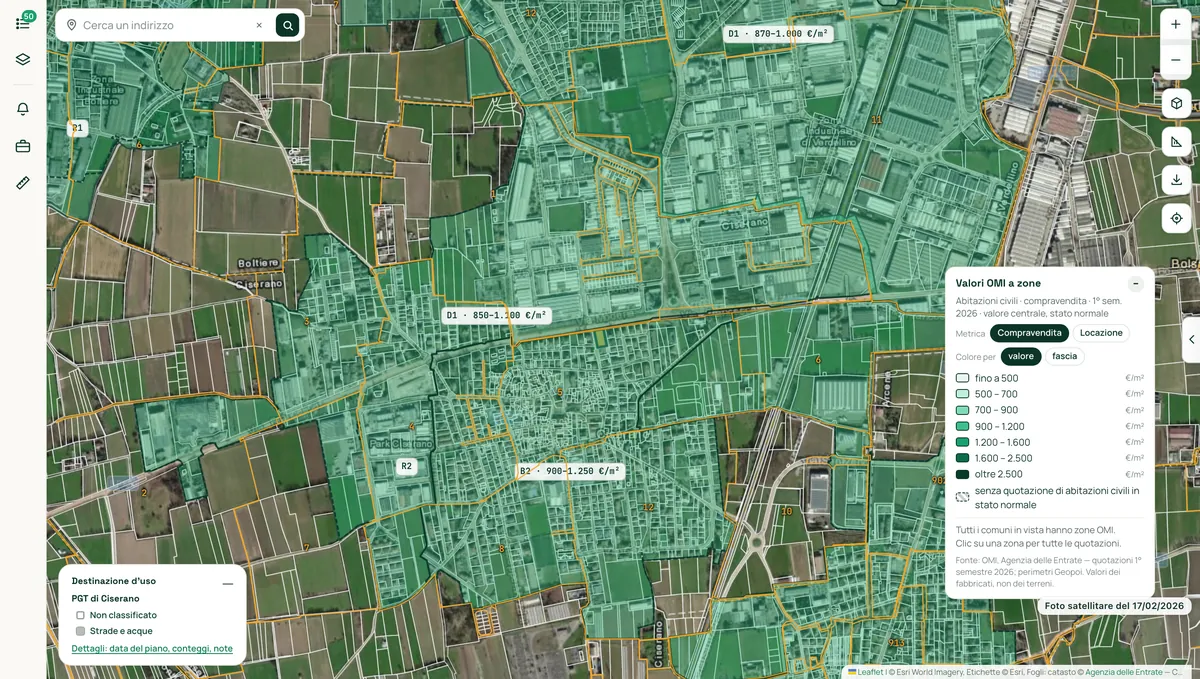1200x679 pixels.
Task: Switch metric to Locazione
Action: point(1101,333)
